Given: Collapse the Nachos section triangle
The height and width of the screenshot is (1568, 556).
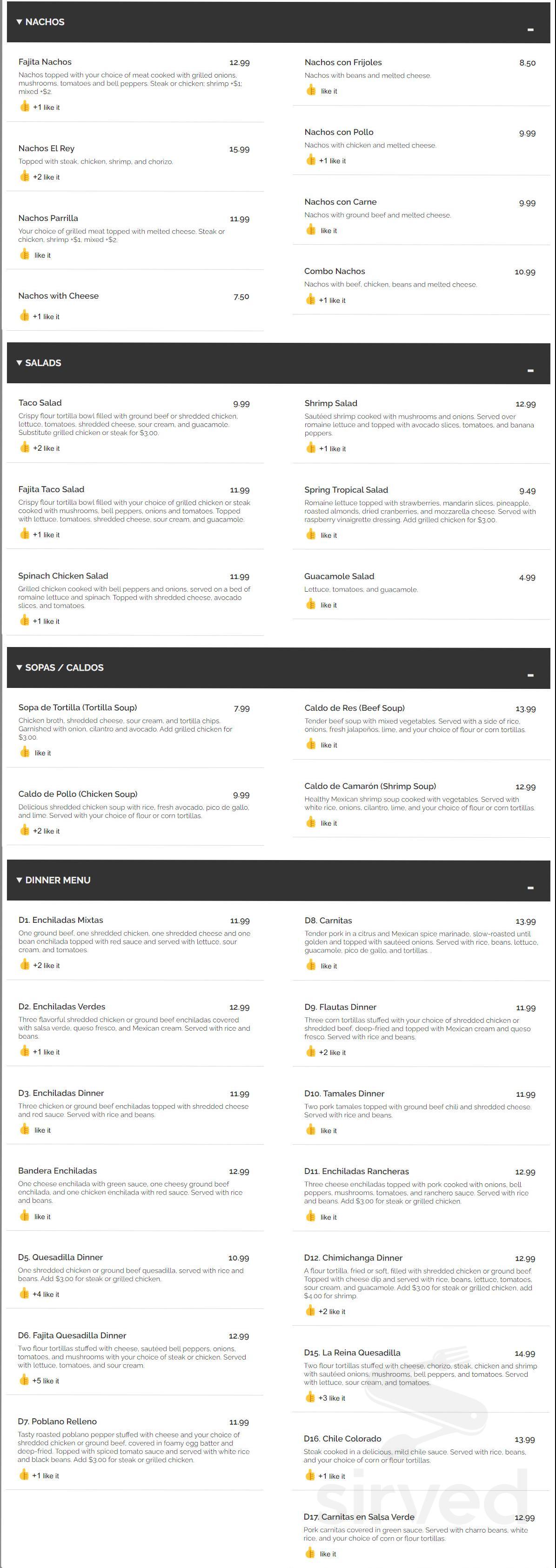Looking at the screenshot, I should 20,22.
